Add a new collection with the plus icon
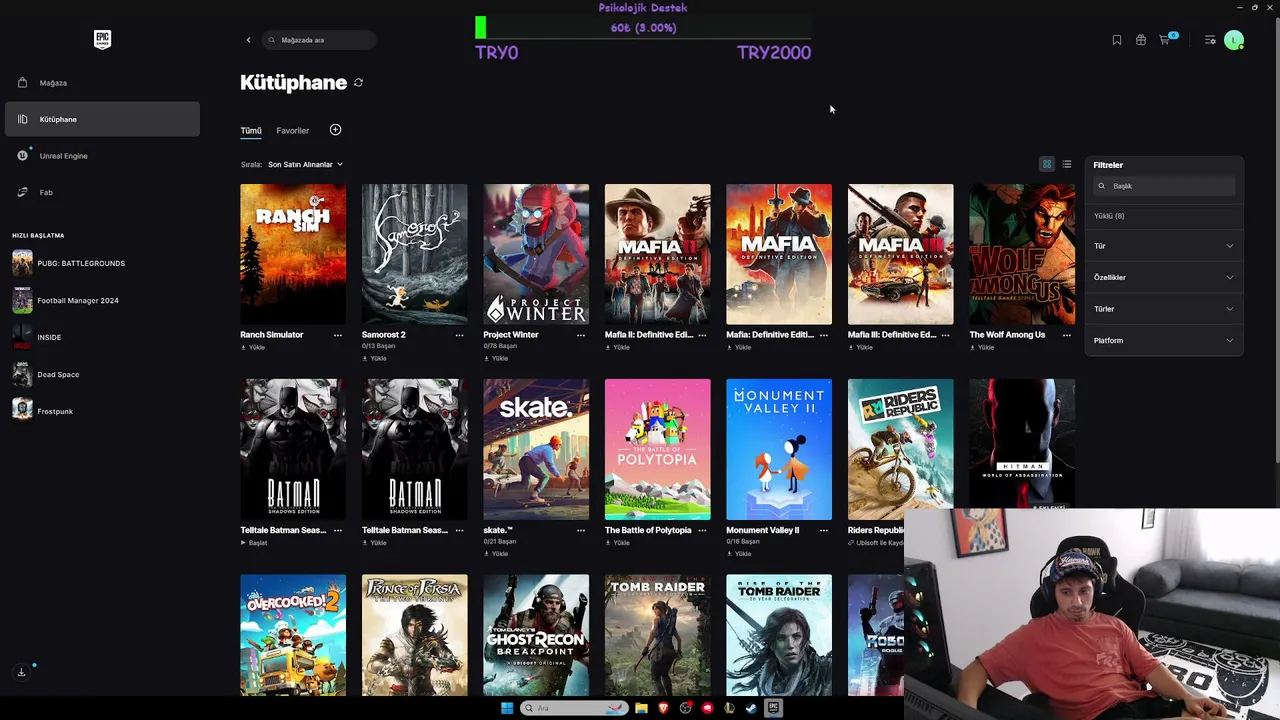 point(335,130)
